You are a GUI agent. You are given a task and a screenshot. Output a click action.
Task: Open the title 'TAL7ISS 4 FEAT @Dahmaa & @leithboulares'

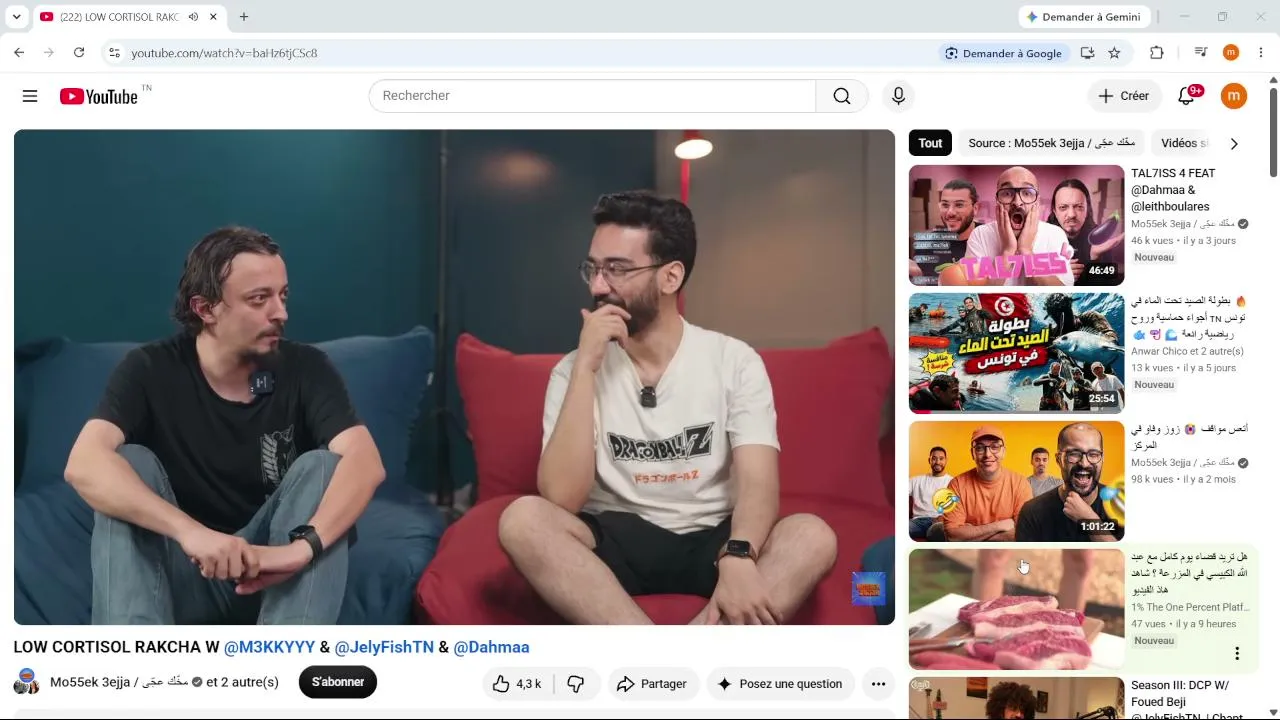[1173, 190]
